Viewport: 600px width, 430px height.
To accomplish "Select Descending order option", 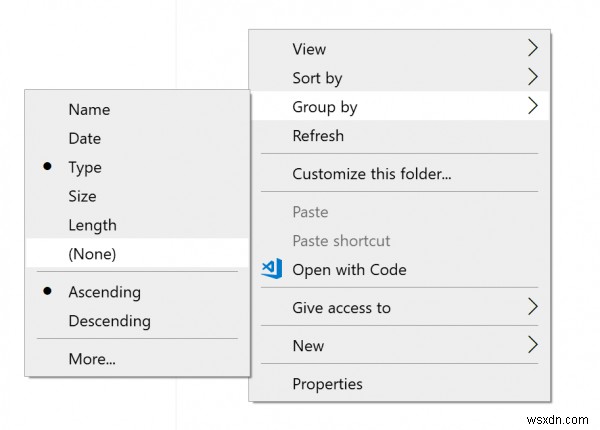I will click(109, 321).
